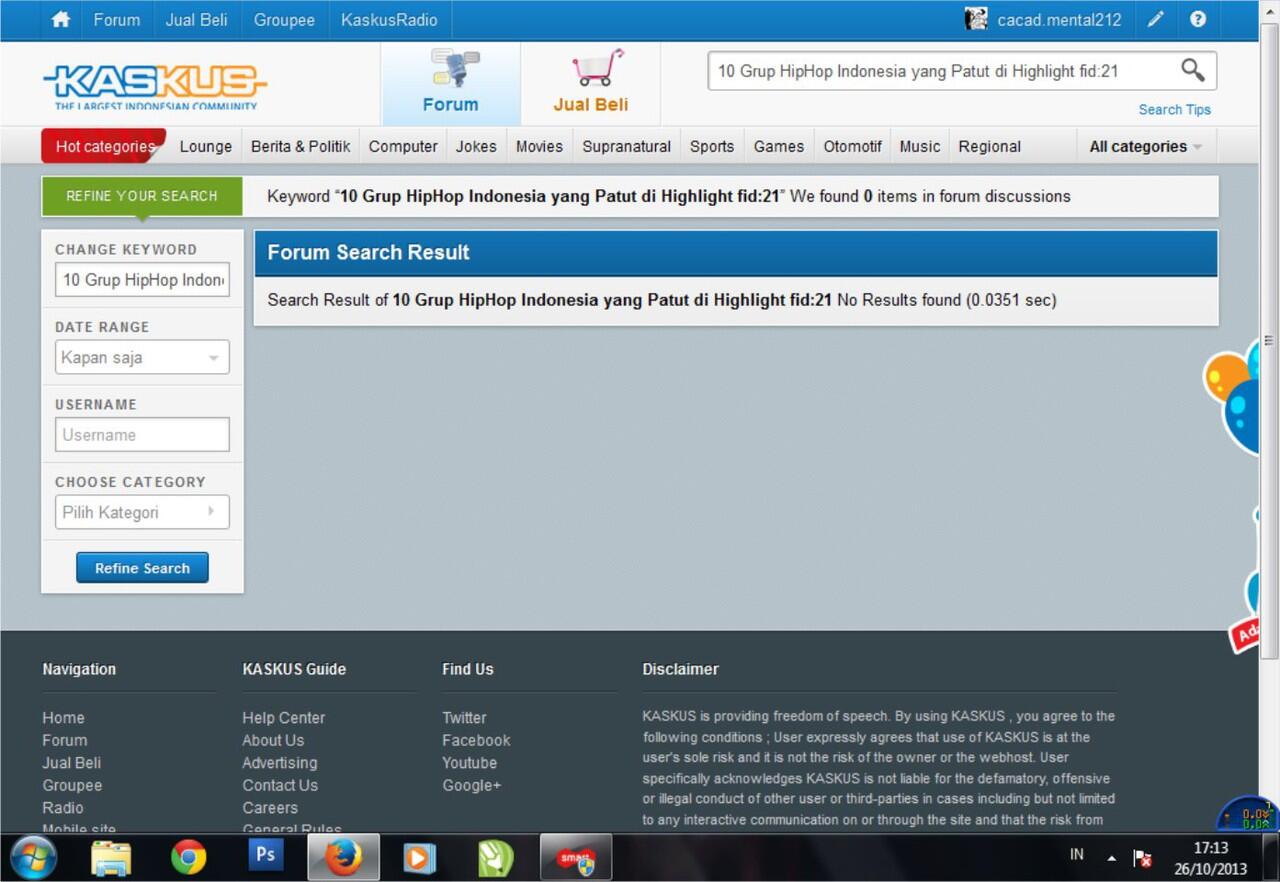Open the cacad.mental212 user menu

(x=1059, y=19)
